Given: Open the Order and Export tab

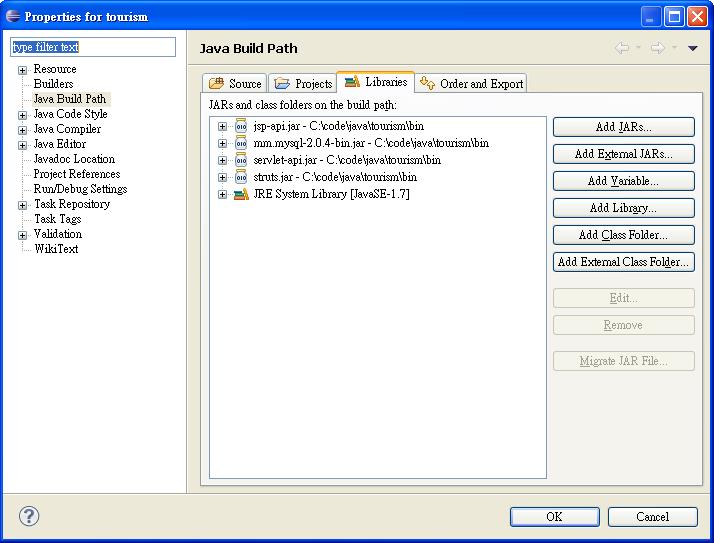Looking at the screenshot, I should pyautogui.click(x=472, y=84).
